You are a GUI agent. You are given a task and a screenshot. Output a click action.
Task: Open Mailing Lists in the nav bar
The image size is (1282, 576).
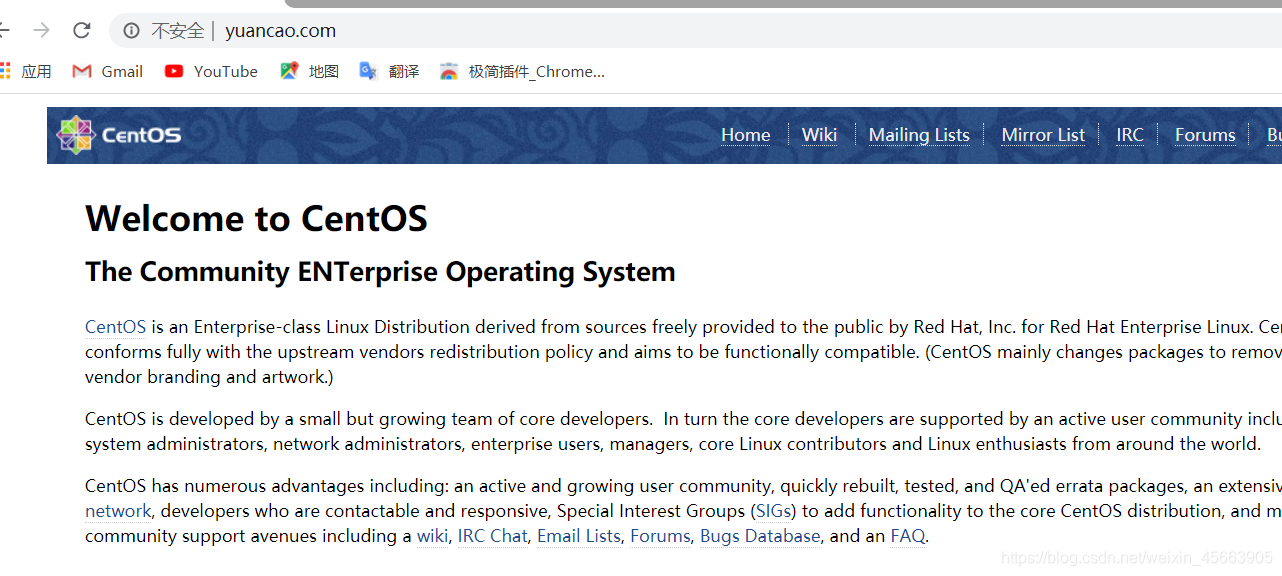point(919,135)
